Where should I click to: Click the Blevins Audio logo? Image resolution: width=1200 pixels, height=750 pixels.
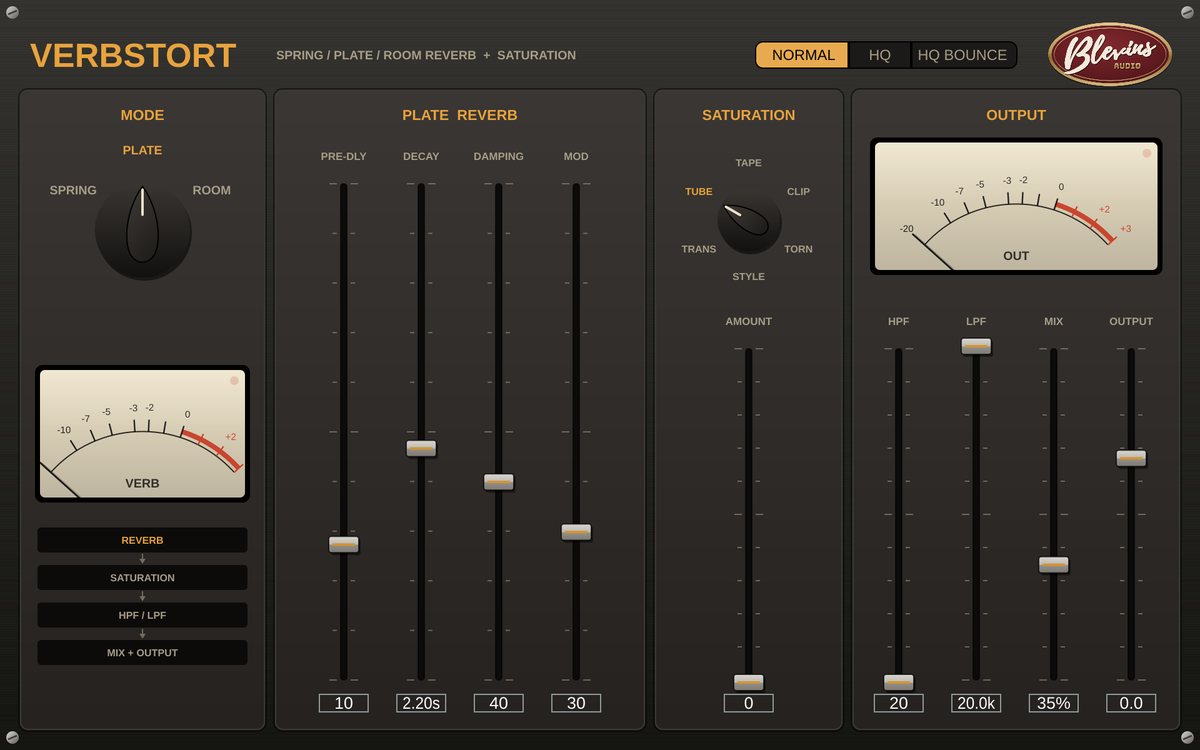1109,55
